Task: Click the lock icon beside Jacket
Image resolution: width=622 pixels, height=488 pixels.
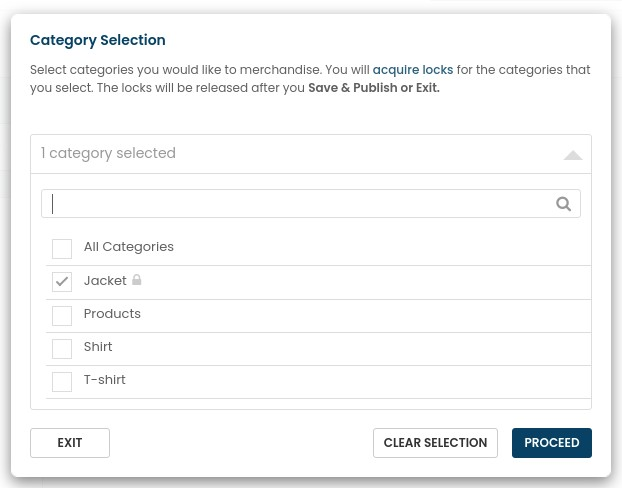Action: [x=136, y=280]
